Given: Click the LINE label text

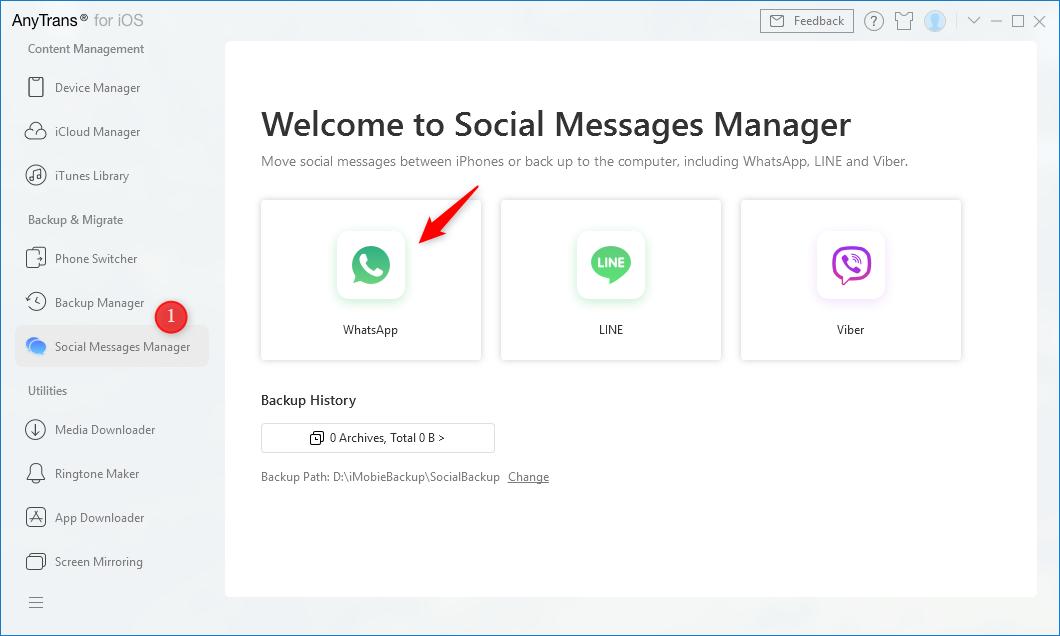Looking at the screenshot, I should [x=611, y=330].
